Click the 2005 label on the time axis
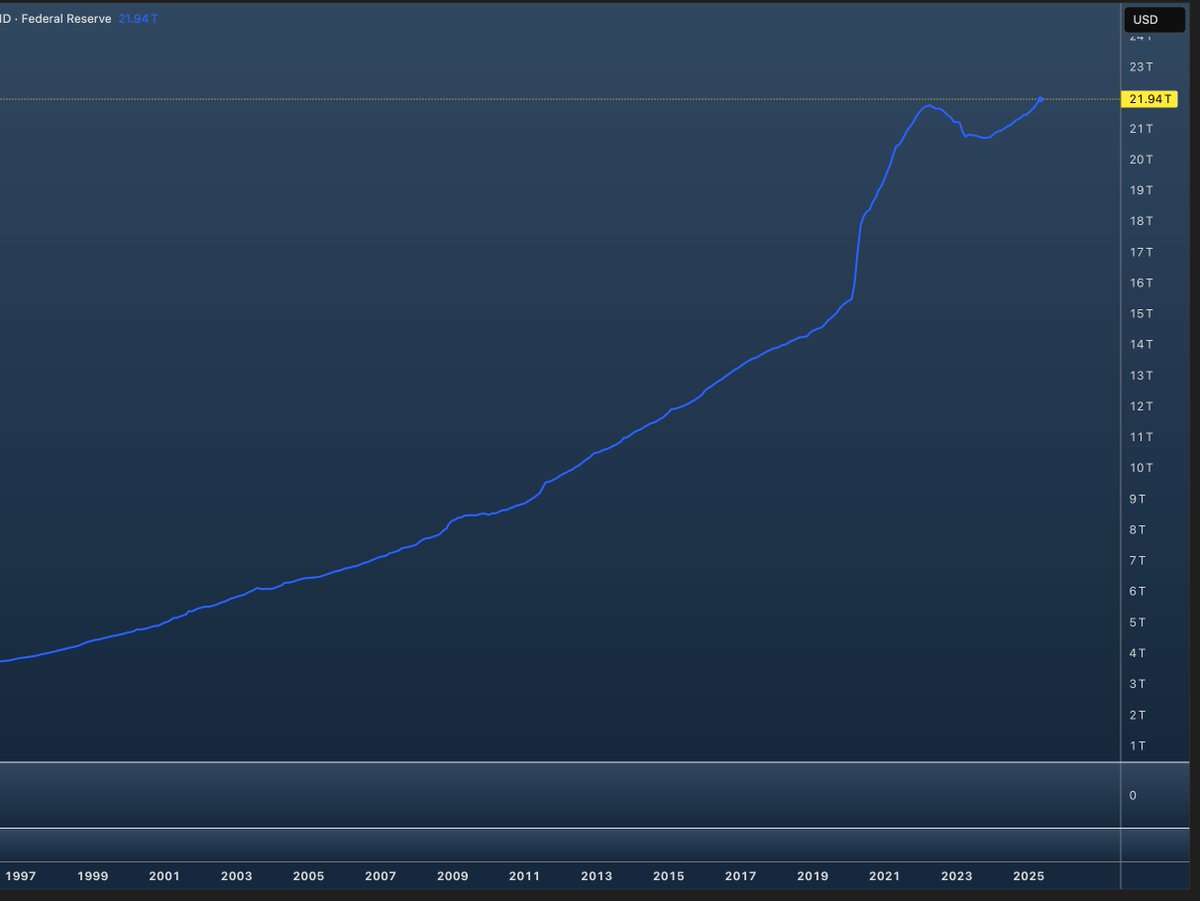Image resolution: width=1200 pixels, height=901 pixels. click(x=309, y=876)
